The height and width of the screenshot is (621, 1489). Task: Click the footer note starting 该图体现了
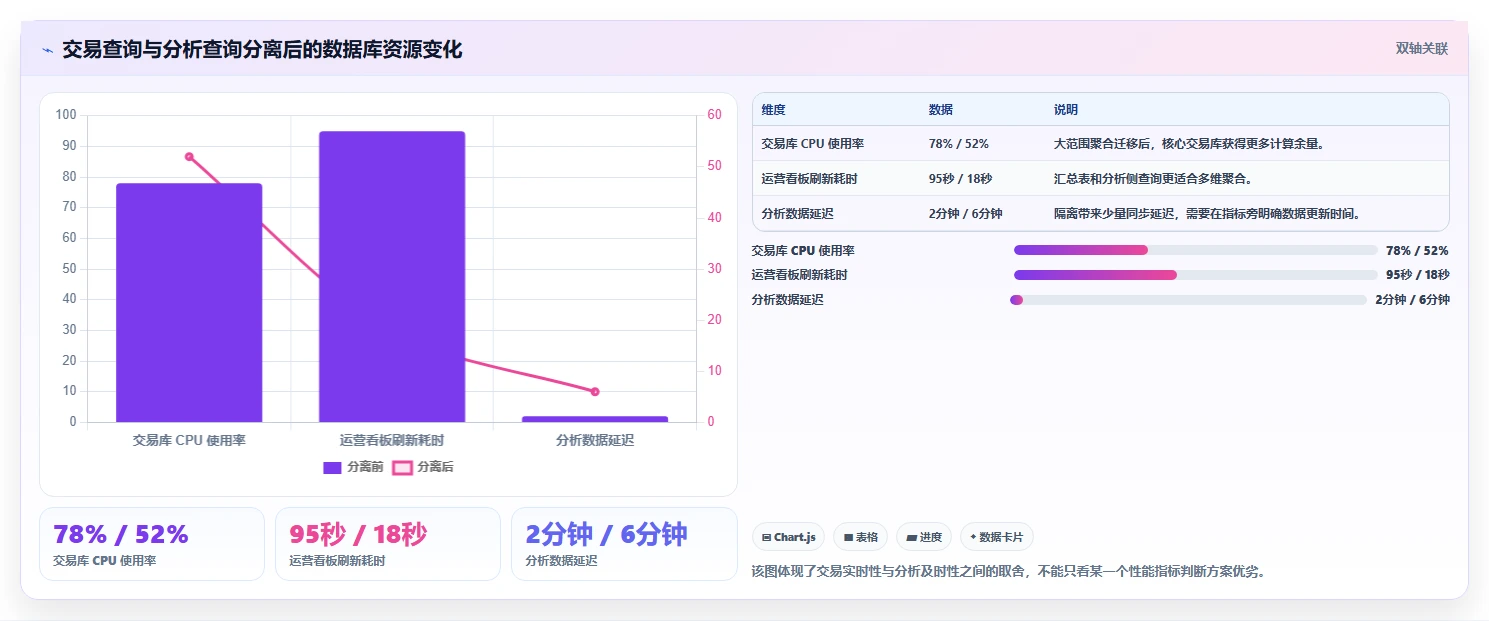pyautogui.click(x=1008, y=572)
